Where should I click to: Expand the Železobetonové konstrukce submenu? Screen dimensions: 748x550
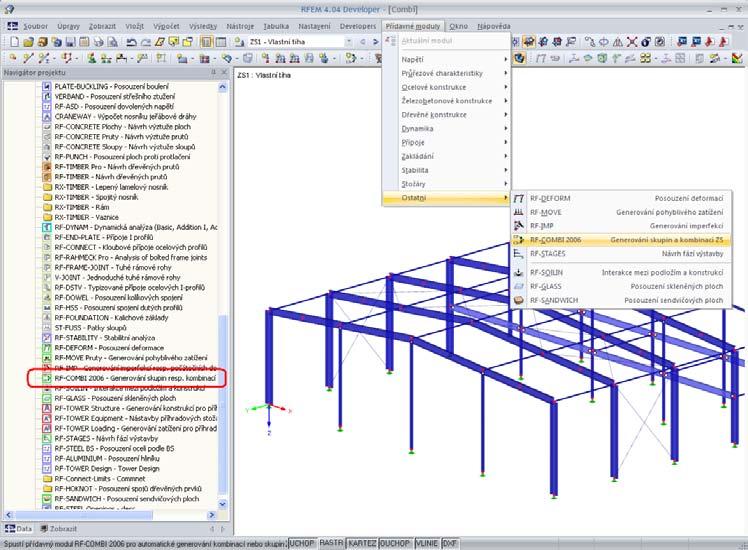pyautogui.click(x=447, y=101)
